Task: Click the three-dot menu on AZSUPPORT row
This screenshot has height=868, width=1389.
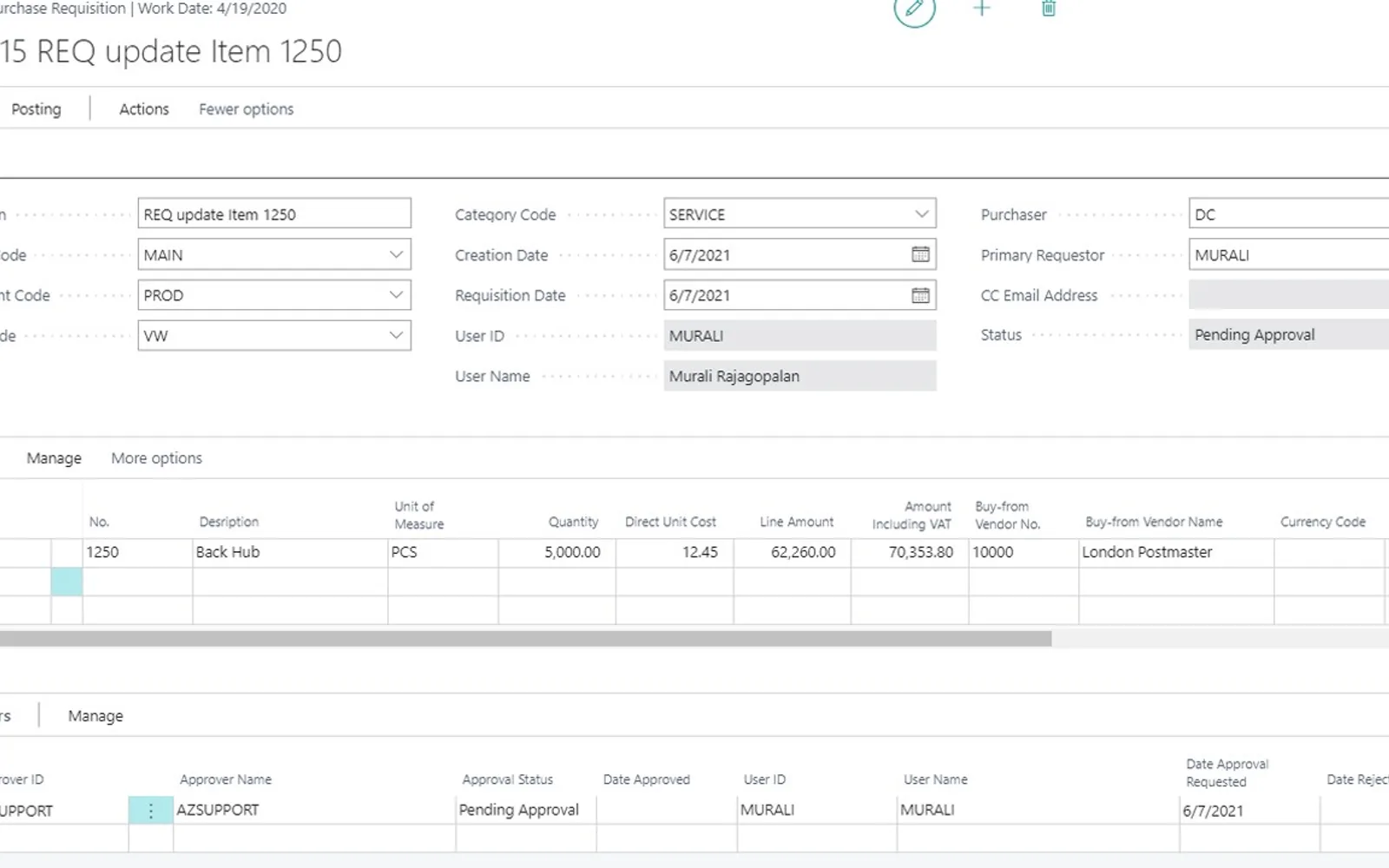Action: coord(150,811)
